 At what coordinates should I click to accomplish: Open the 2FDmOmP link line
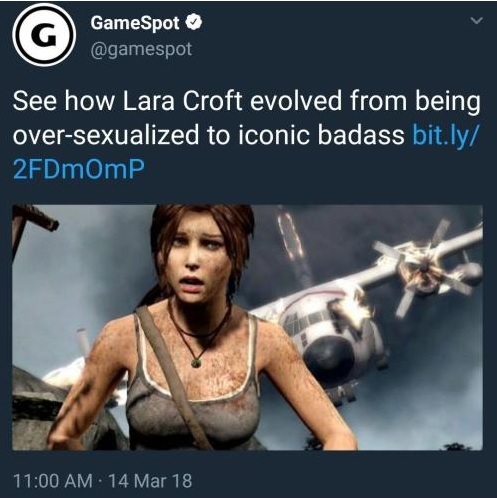point(79,169)
